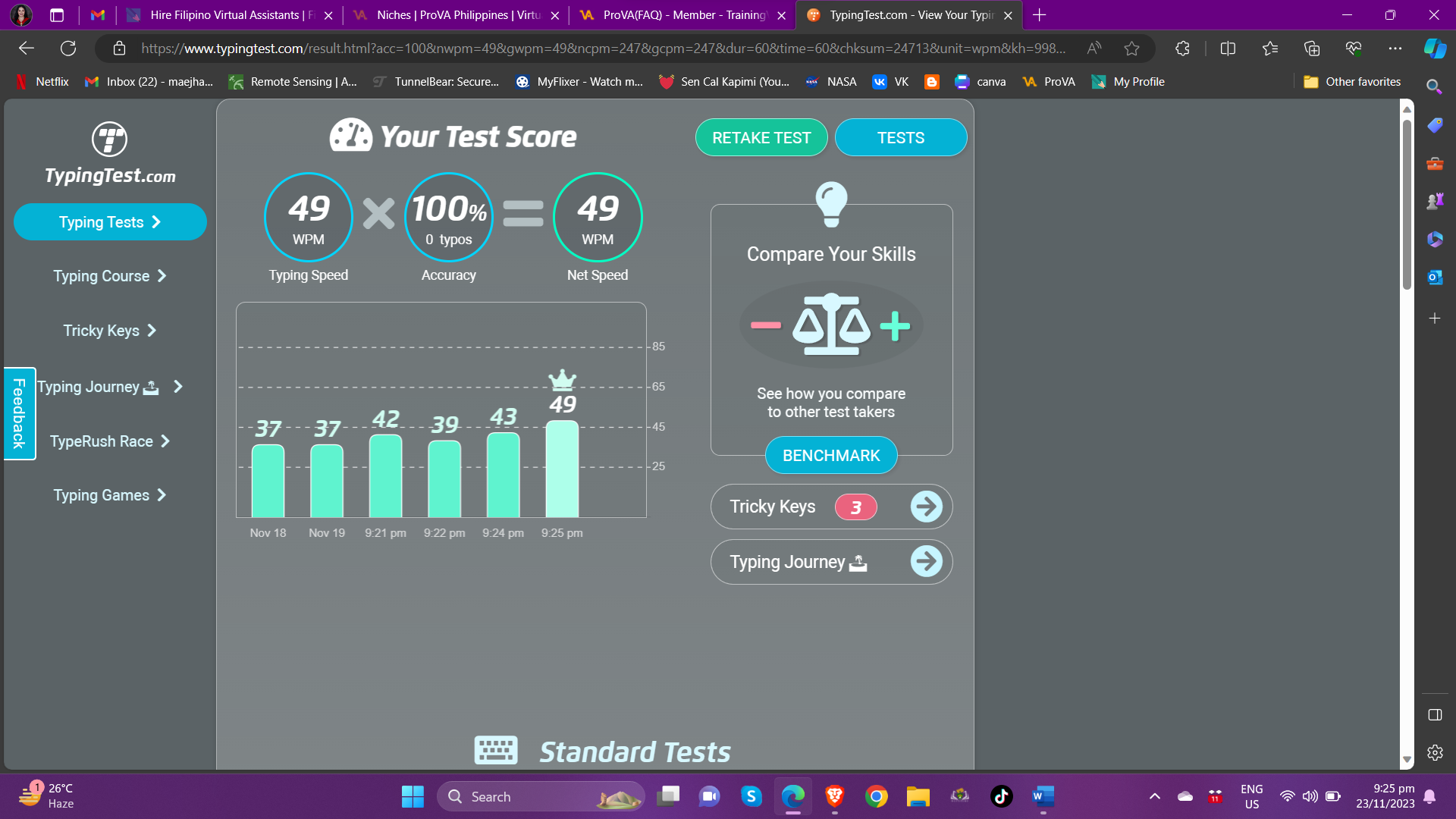Viewport: 1456px width, 819px height.
Task: Click the RETAKE TEST button
Action: [761, 138]
